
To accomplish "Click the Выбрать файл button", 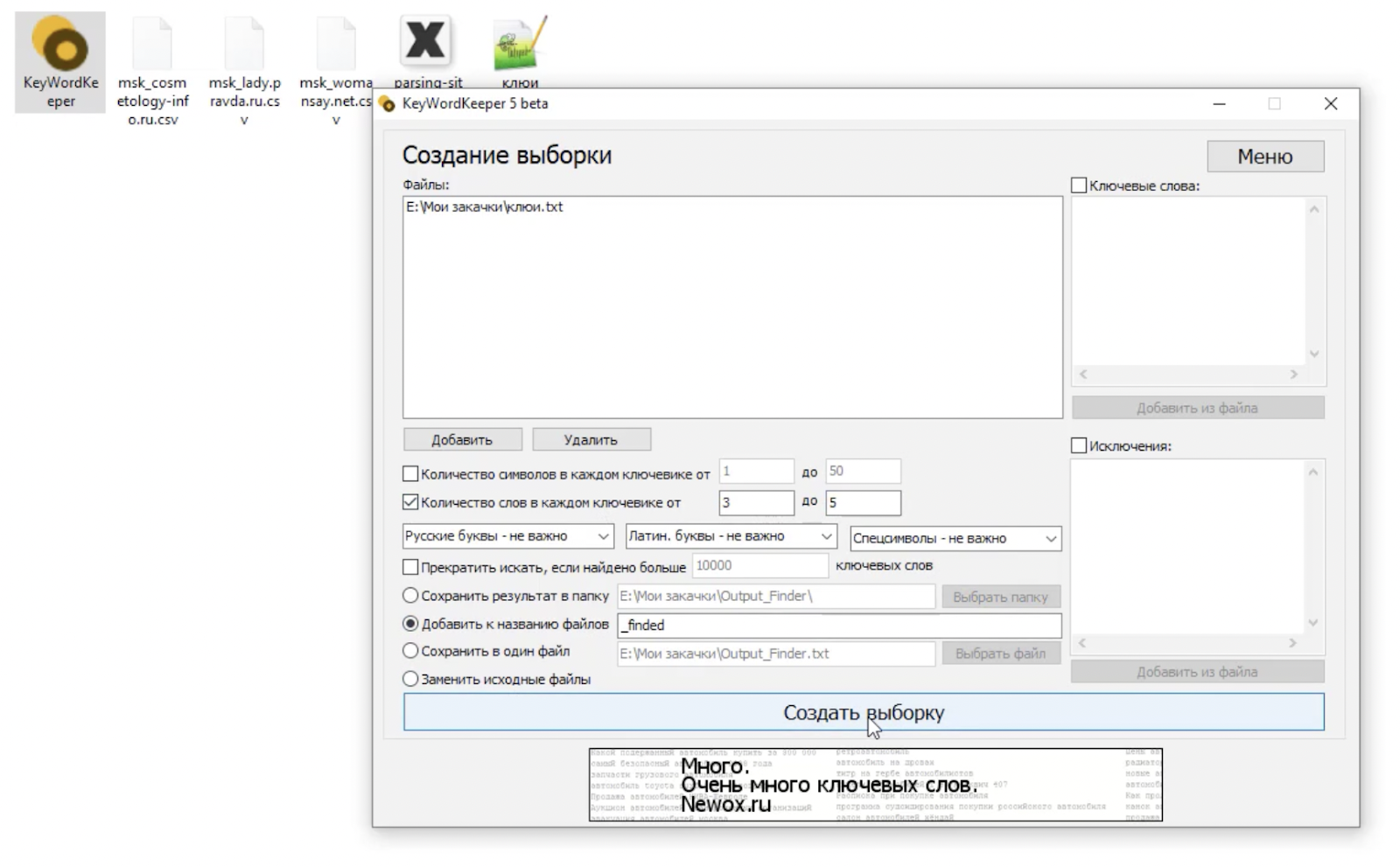I will click(1000, 654).
